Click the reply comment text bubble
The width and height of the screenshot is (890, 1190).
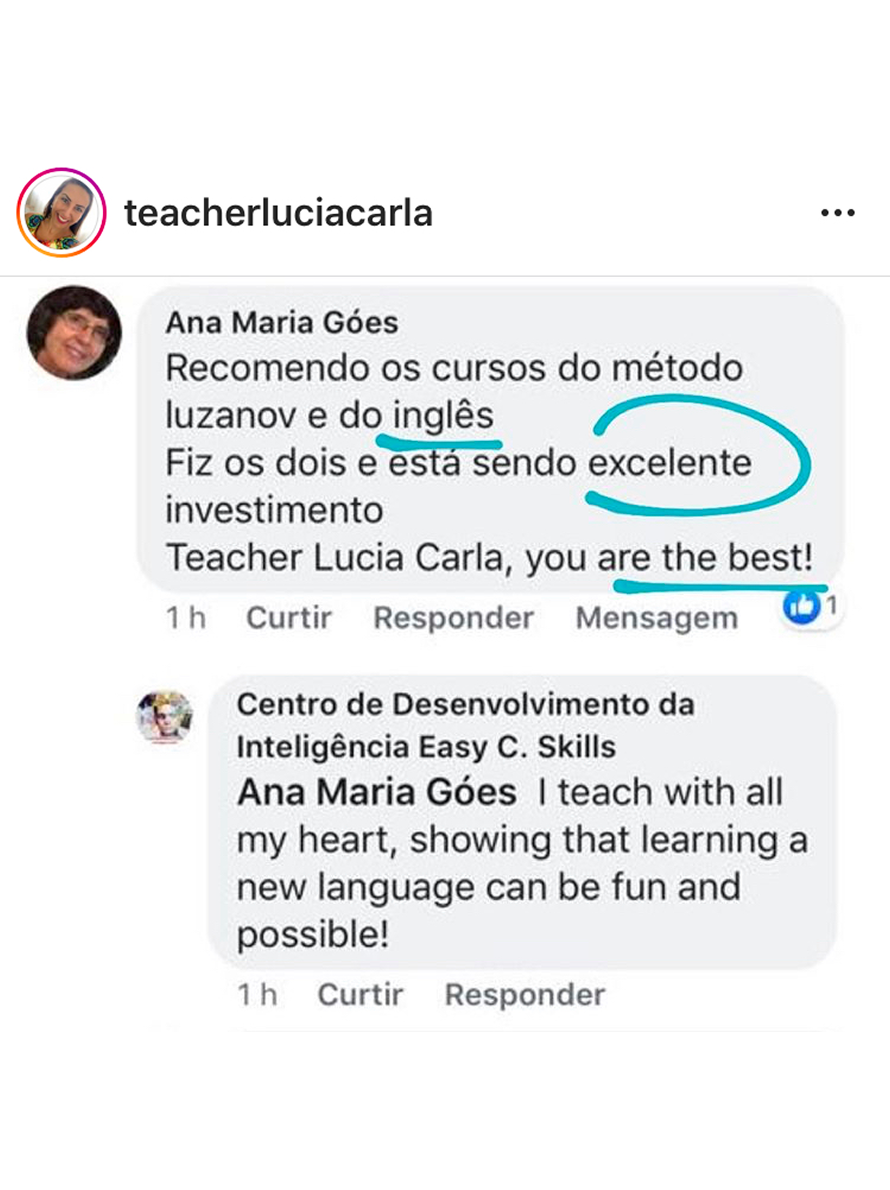click(x=522, y=823)
